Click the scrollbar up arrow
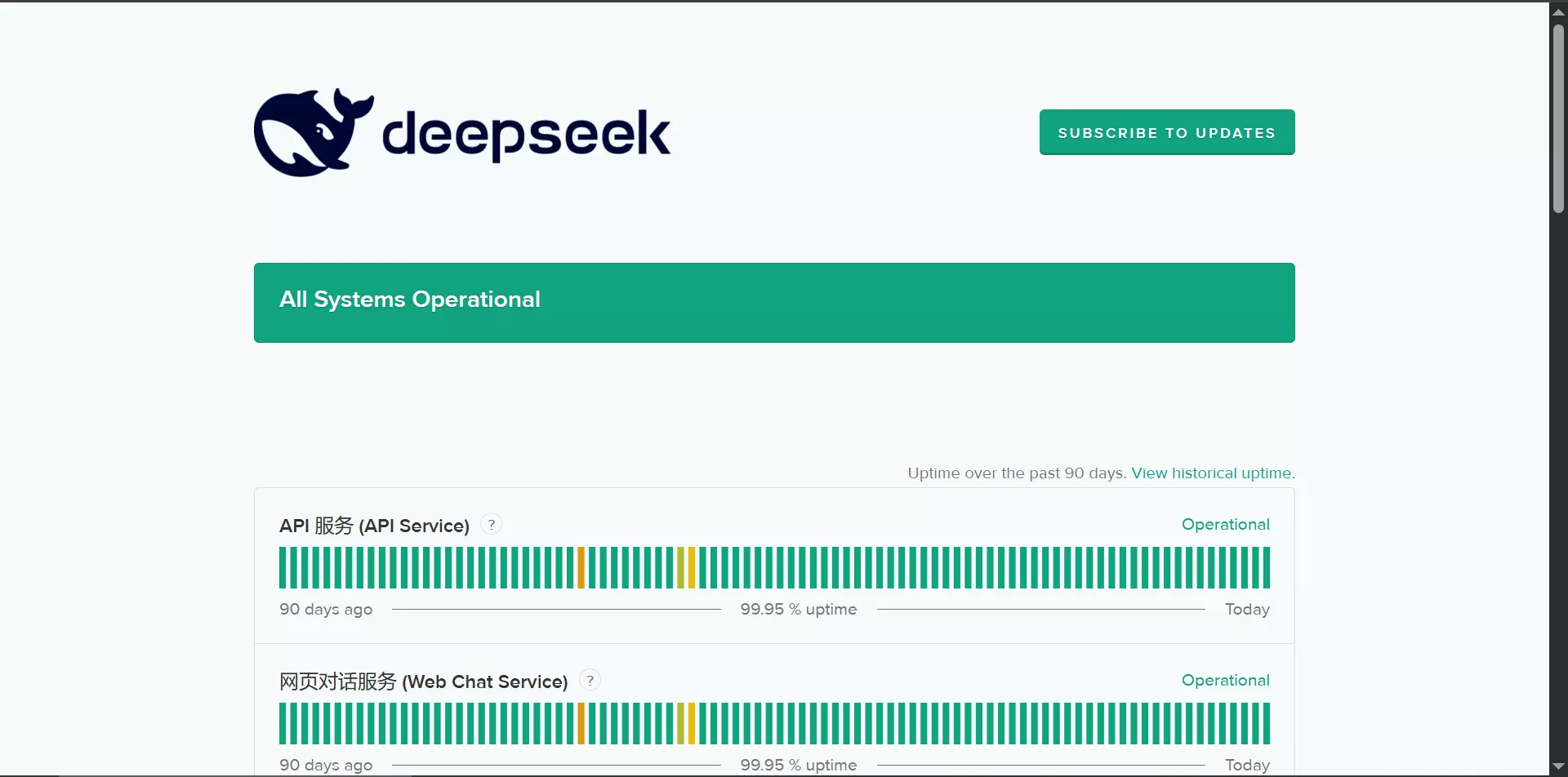The height and width of the screenshot is (777, 1568). (x=1558, y=11)
